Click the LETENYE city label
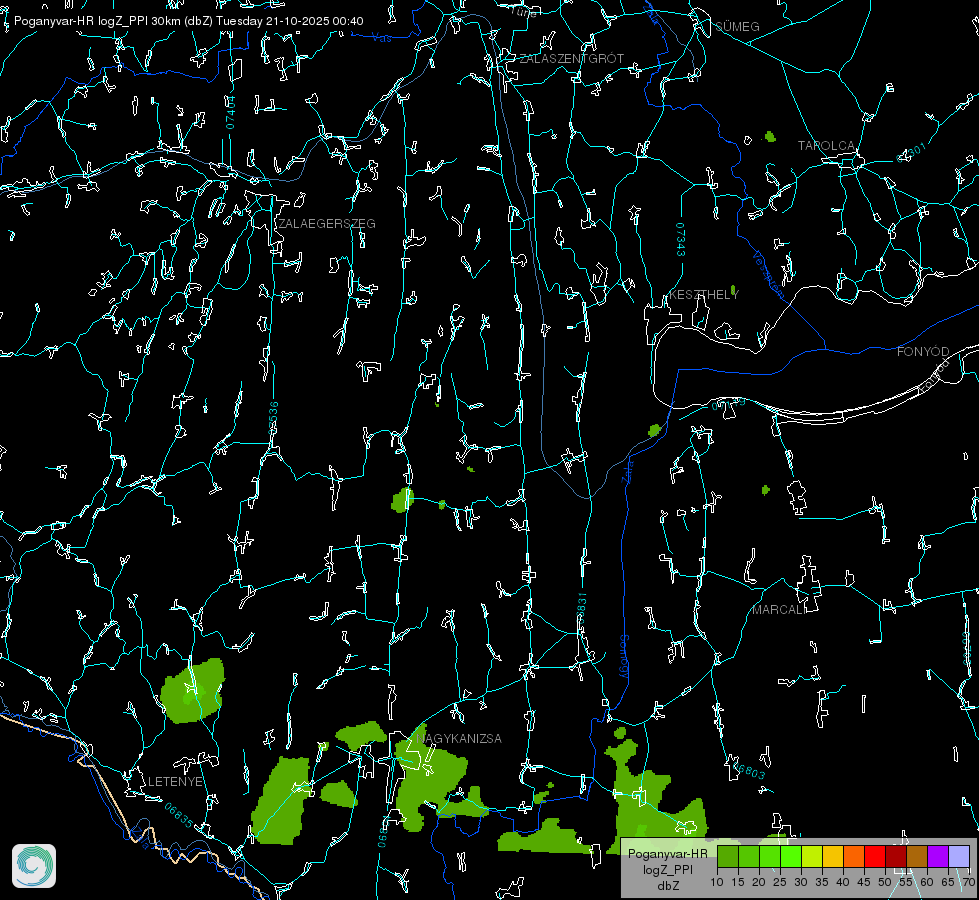979x900 pixels. tap(175, 781)
